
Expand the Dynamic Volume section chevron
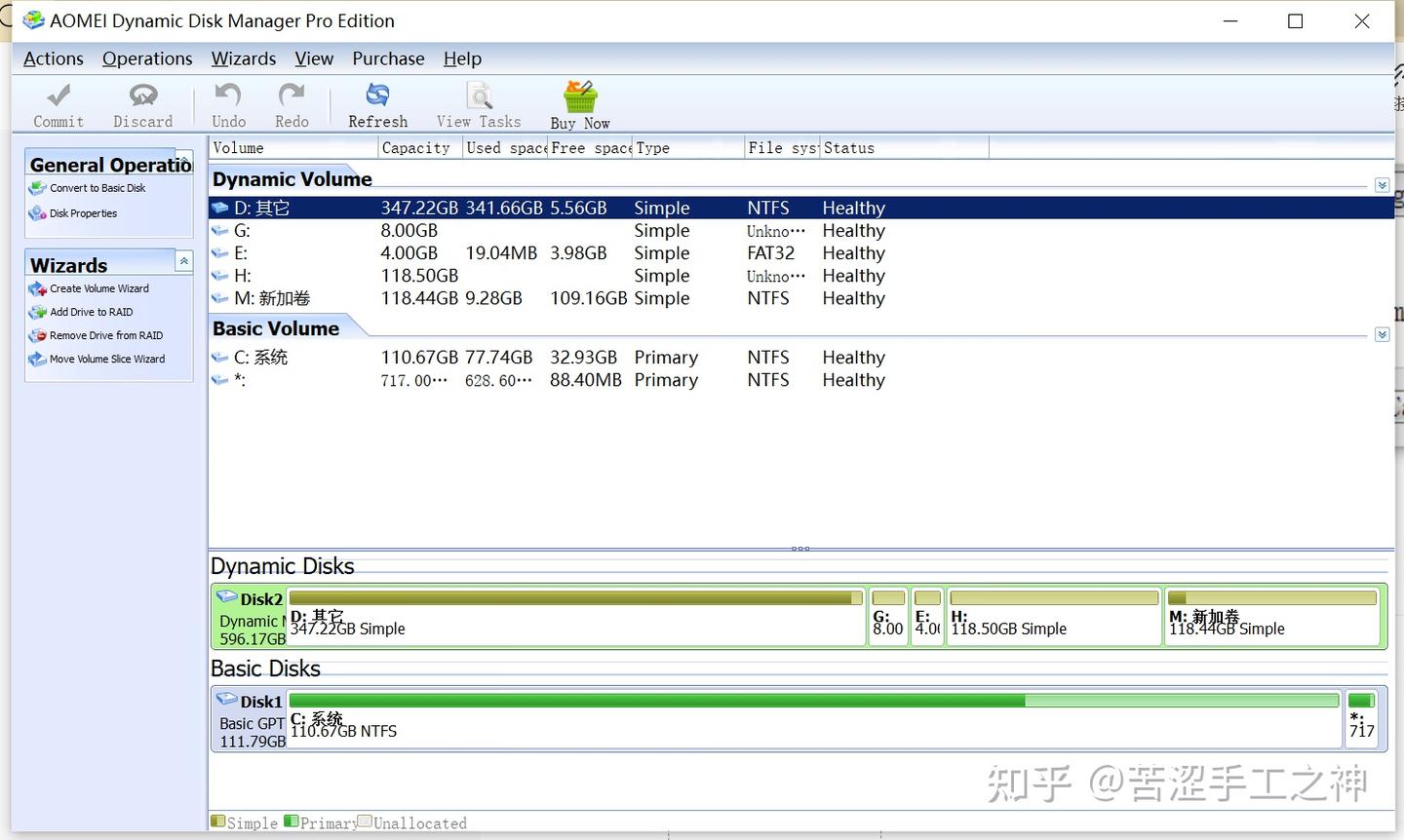[x=1382, y=184]
